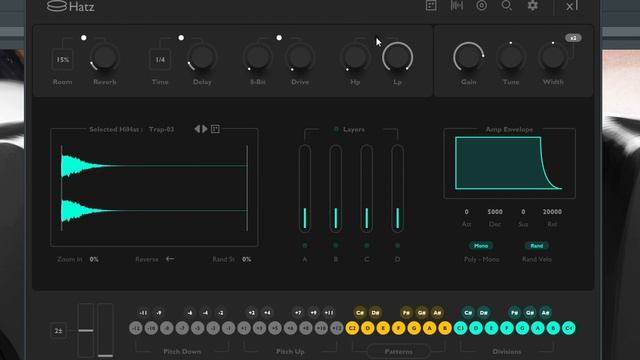This screenshot has width=640, height=360.
Task: Toggle the Layers enable dot
Action: click(x=336, y=129)
